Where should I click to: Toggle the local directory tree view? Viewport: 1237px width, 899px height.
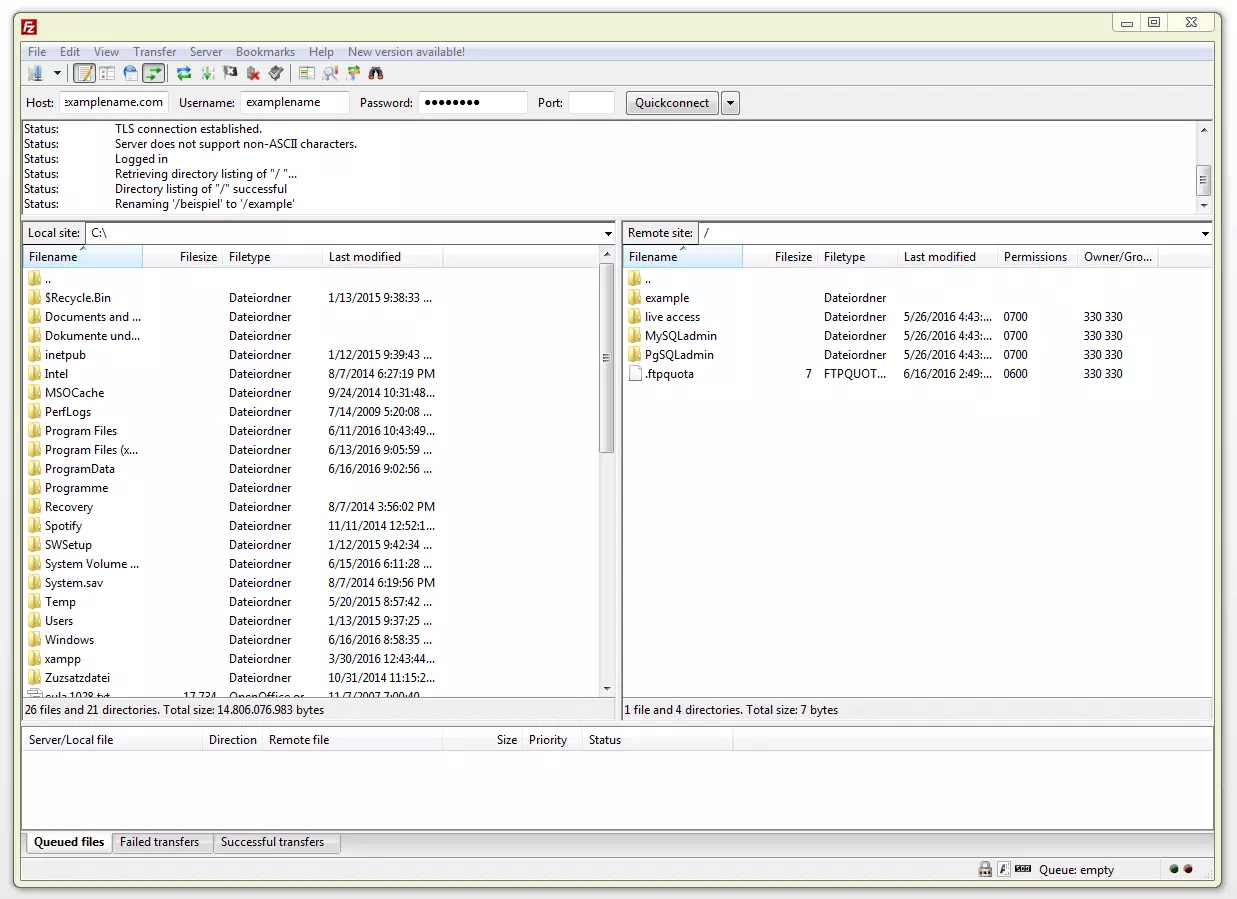[107, 73]
